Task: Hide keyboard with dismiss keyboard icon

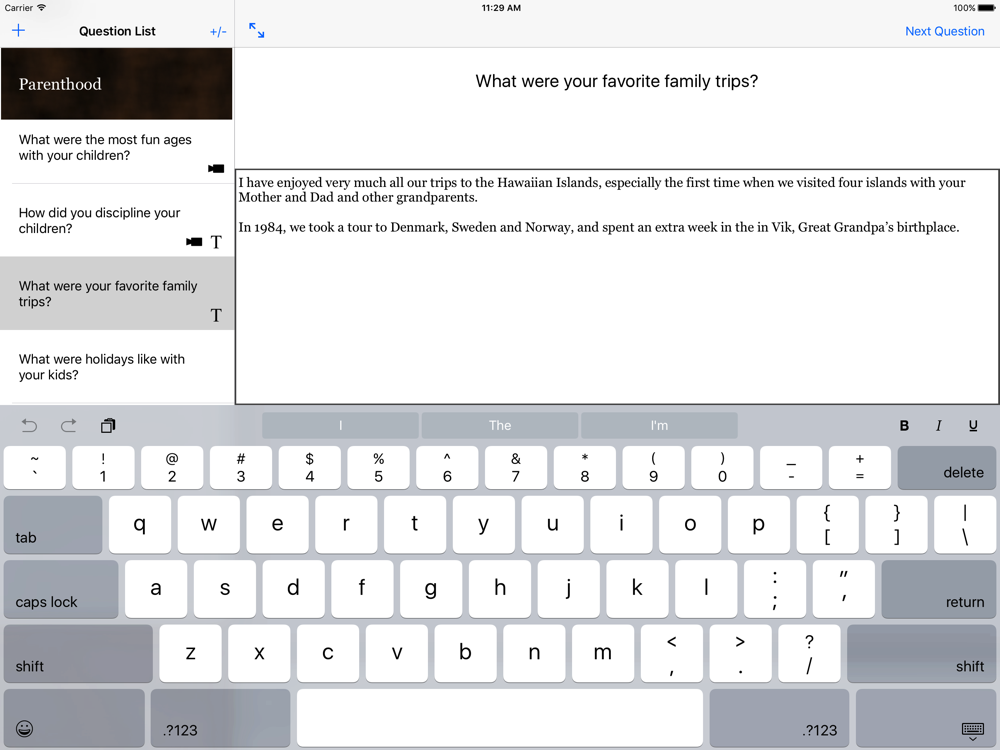Action: click(973, 730)
